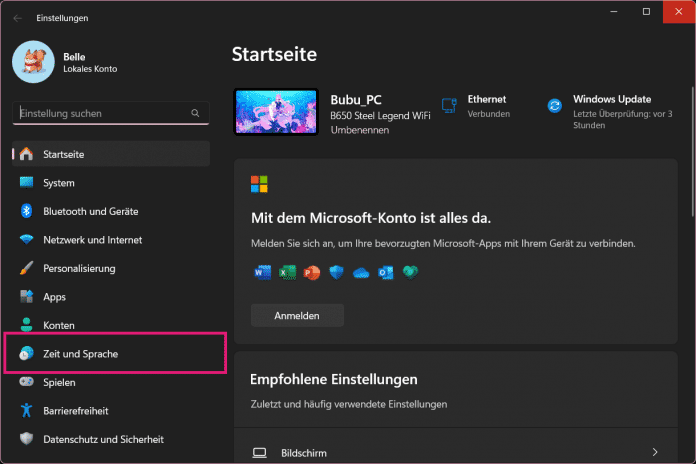Screen dimensions: 696x464
Task: Expand the Bildschirm entry chevron
Action: click(654, 453)
